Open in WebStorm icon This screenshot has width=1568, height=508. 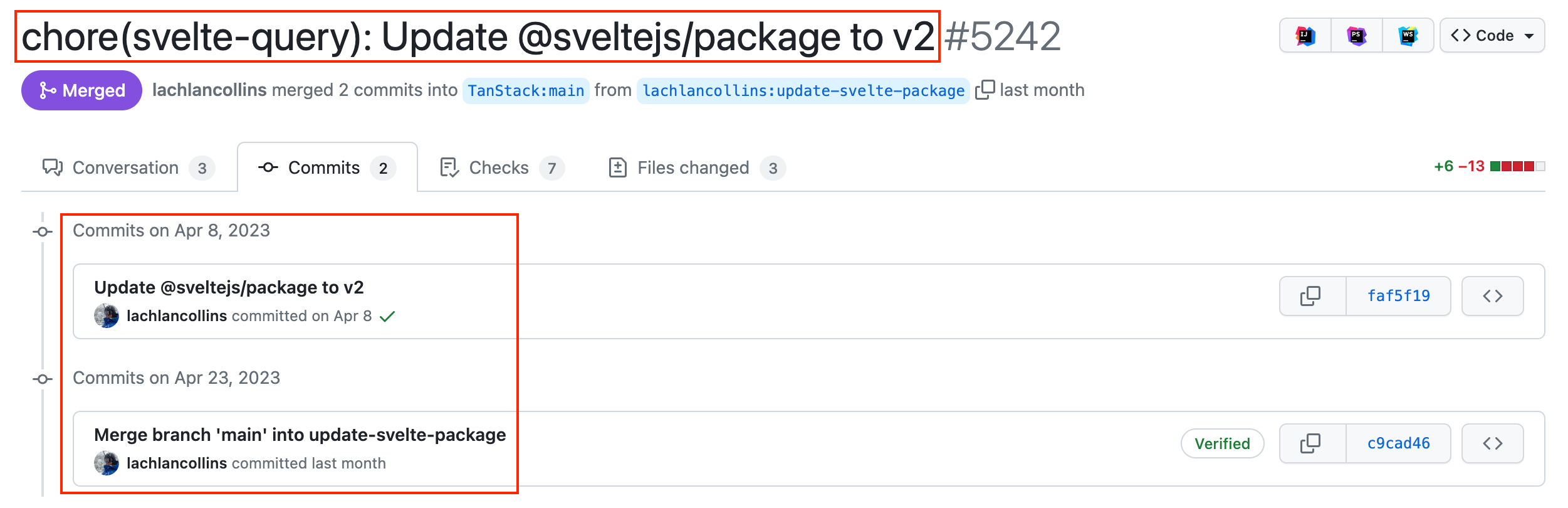(x=1408, y=36)
